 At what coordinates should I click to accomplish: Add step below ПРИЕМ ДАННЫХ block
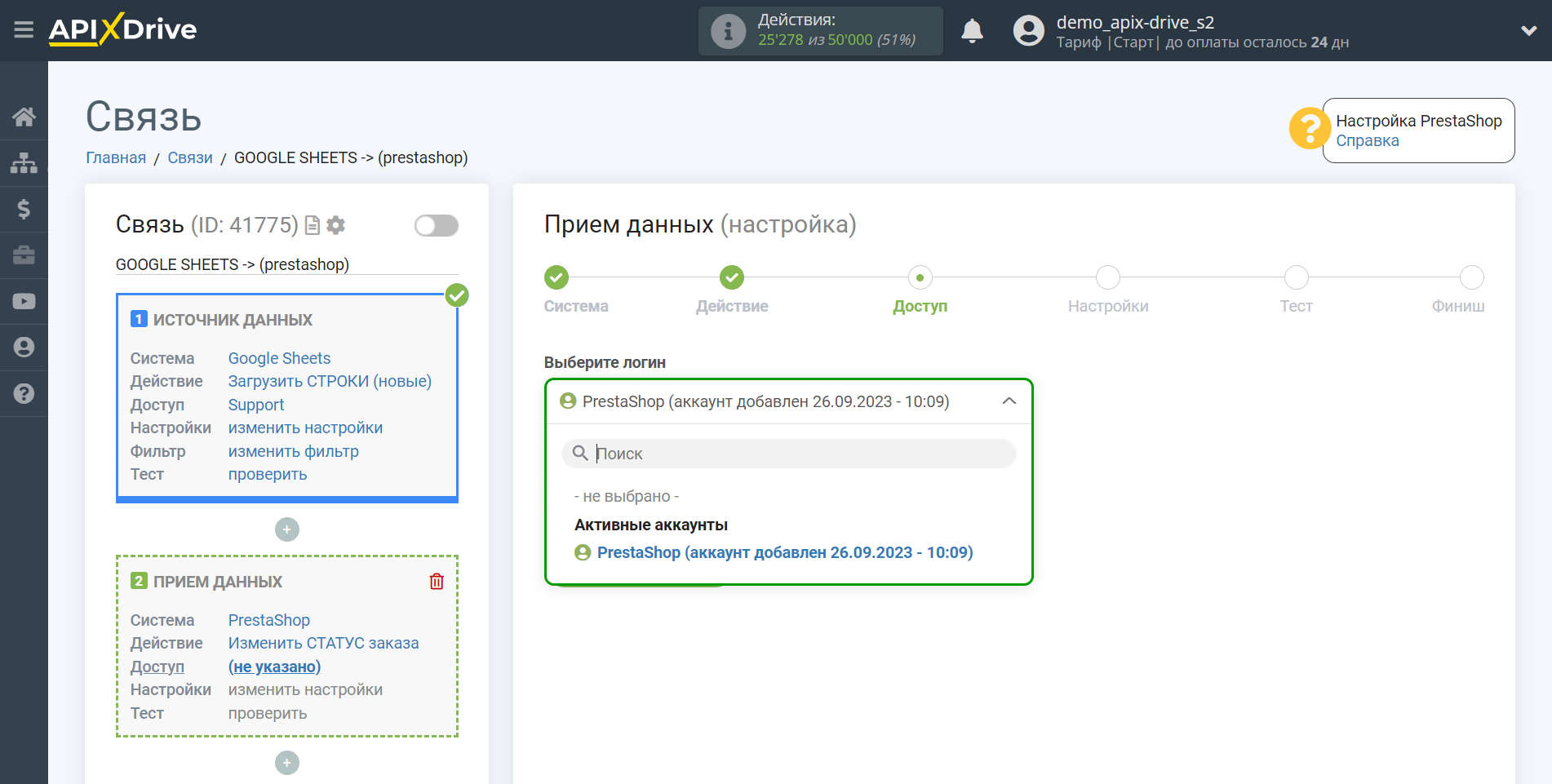tap(287, 763)
